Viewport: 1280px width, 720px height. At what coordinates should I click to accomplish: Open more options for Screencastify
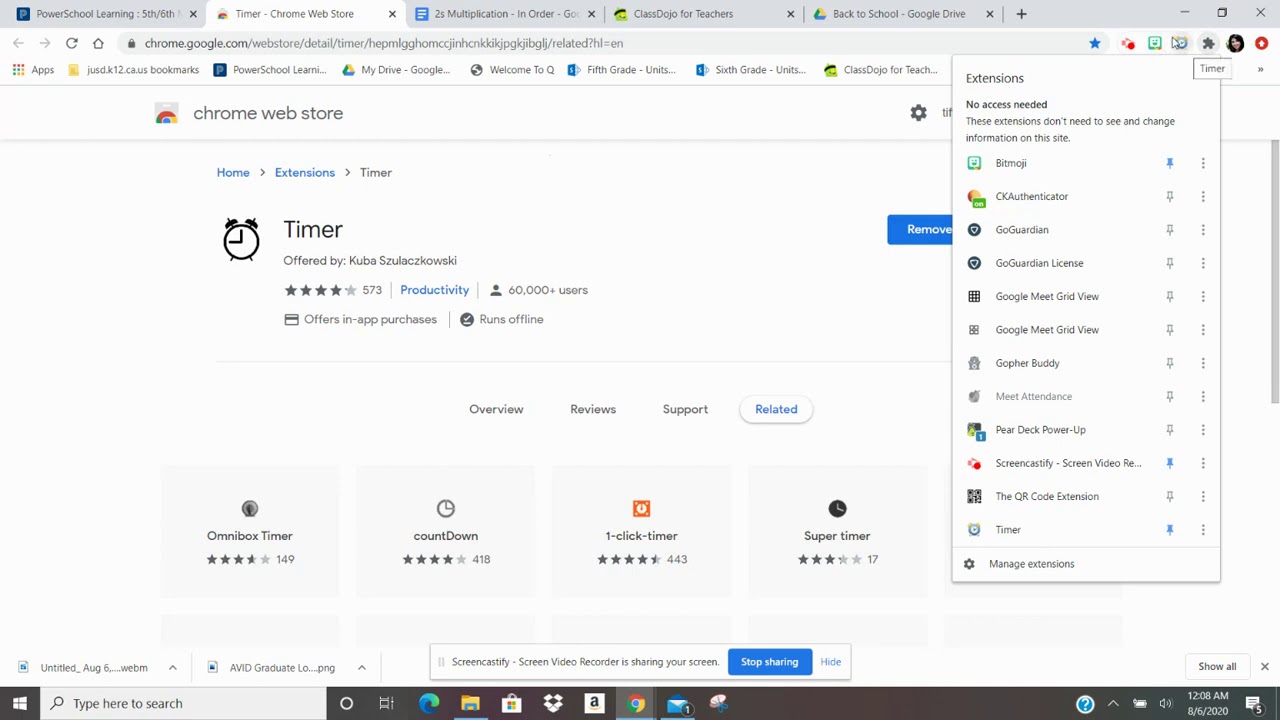point(1203,463)
